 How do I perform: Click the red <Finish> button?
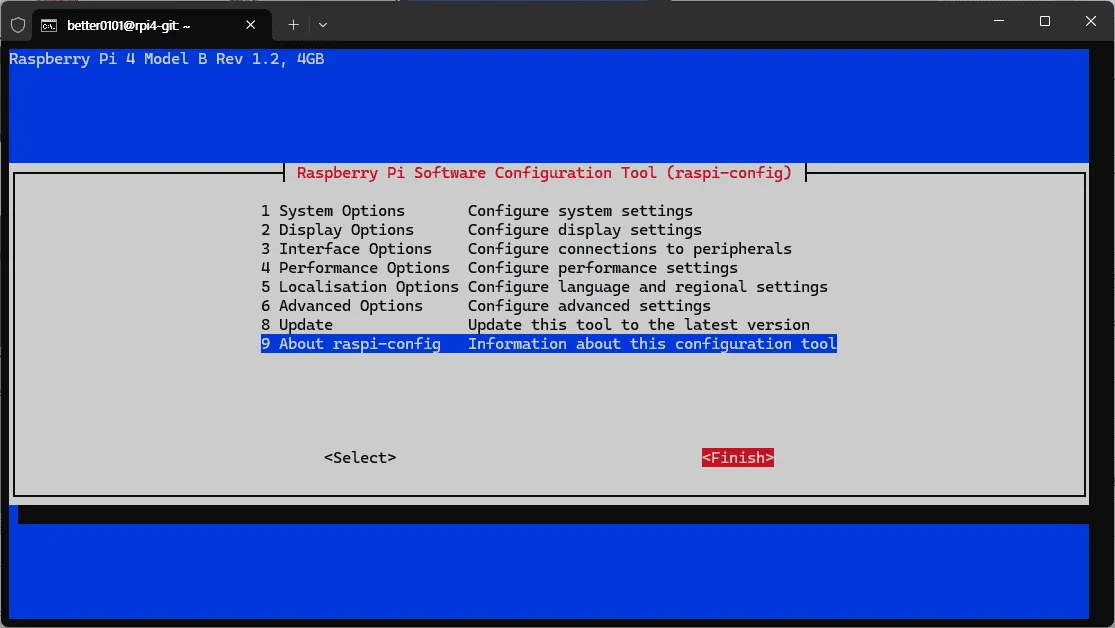[x=737, y=458]
